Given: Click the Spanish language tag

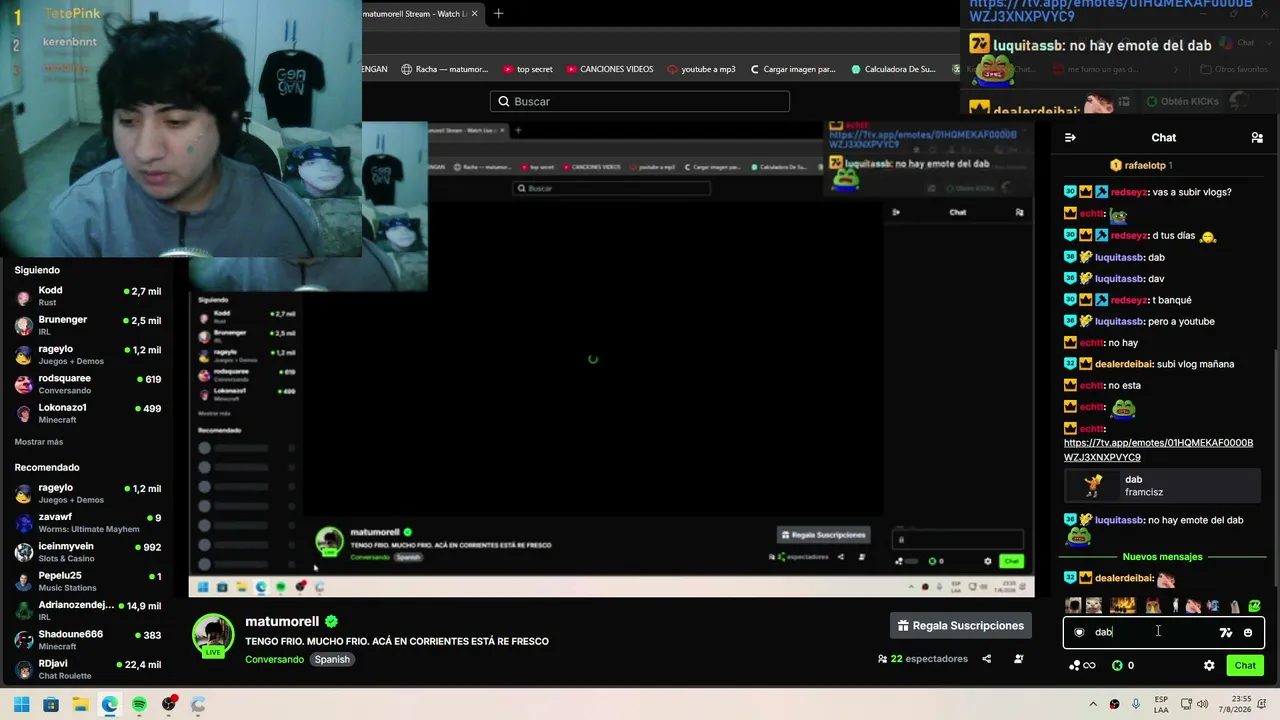Looking at the screenshot, I should click(332, 659).
